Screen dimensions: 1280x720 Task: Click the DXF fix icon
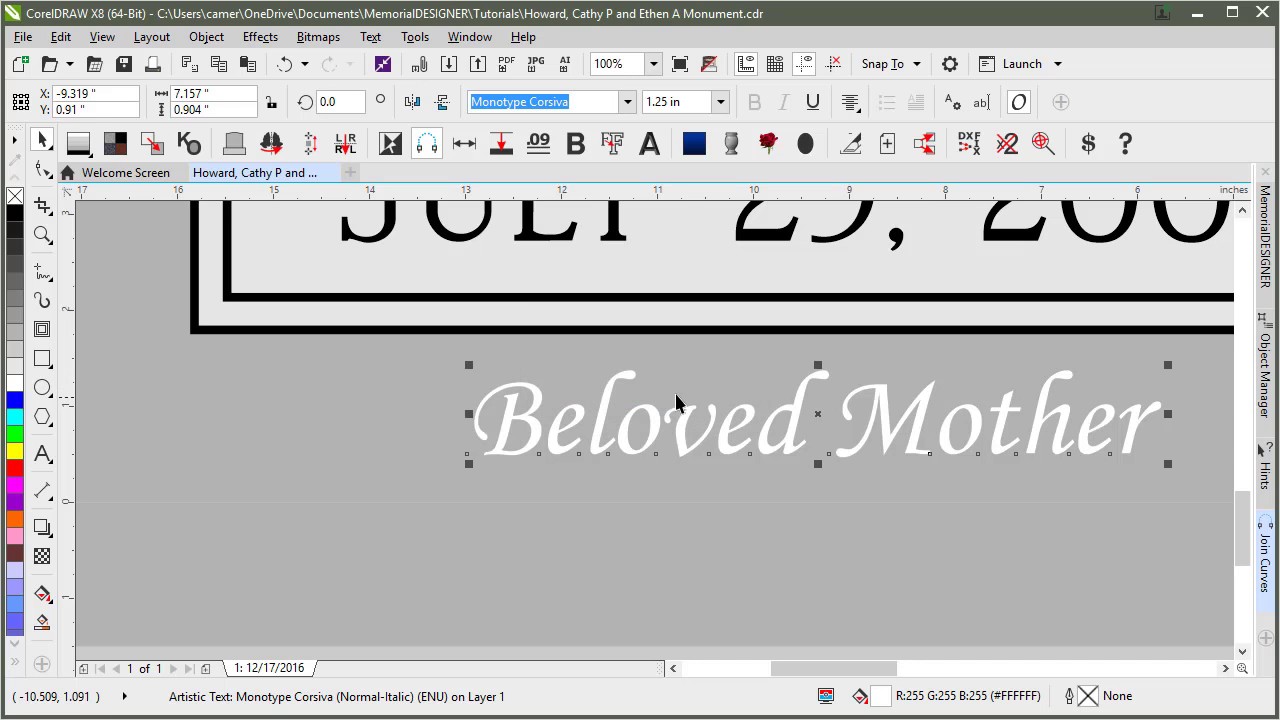pyautogui.click(x=969, y=143)
